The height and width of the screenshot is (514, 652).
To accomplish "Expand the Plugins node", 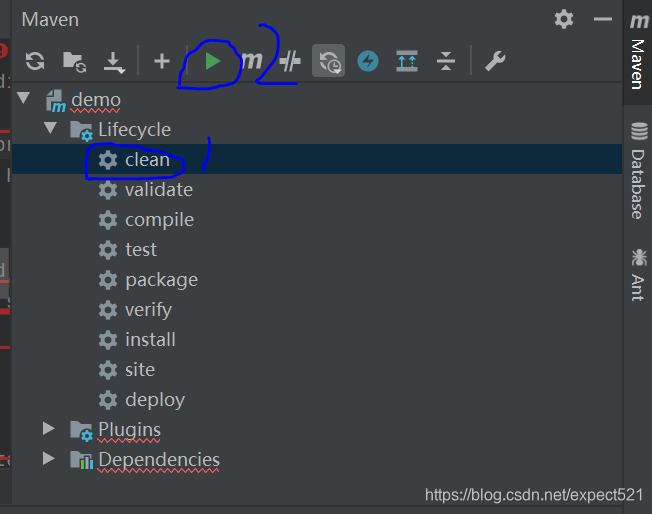I will pos(49,428).
